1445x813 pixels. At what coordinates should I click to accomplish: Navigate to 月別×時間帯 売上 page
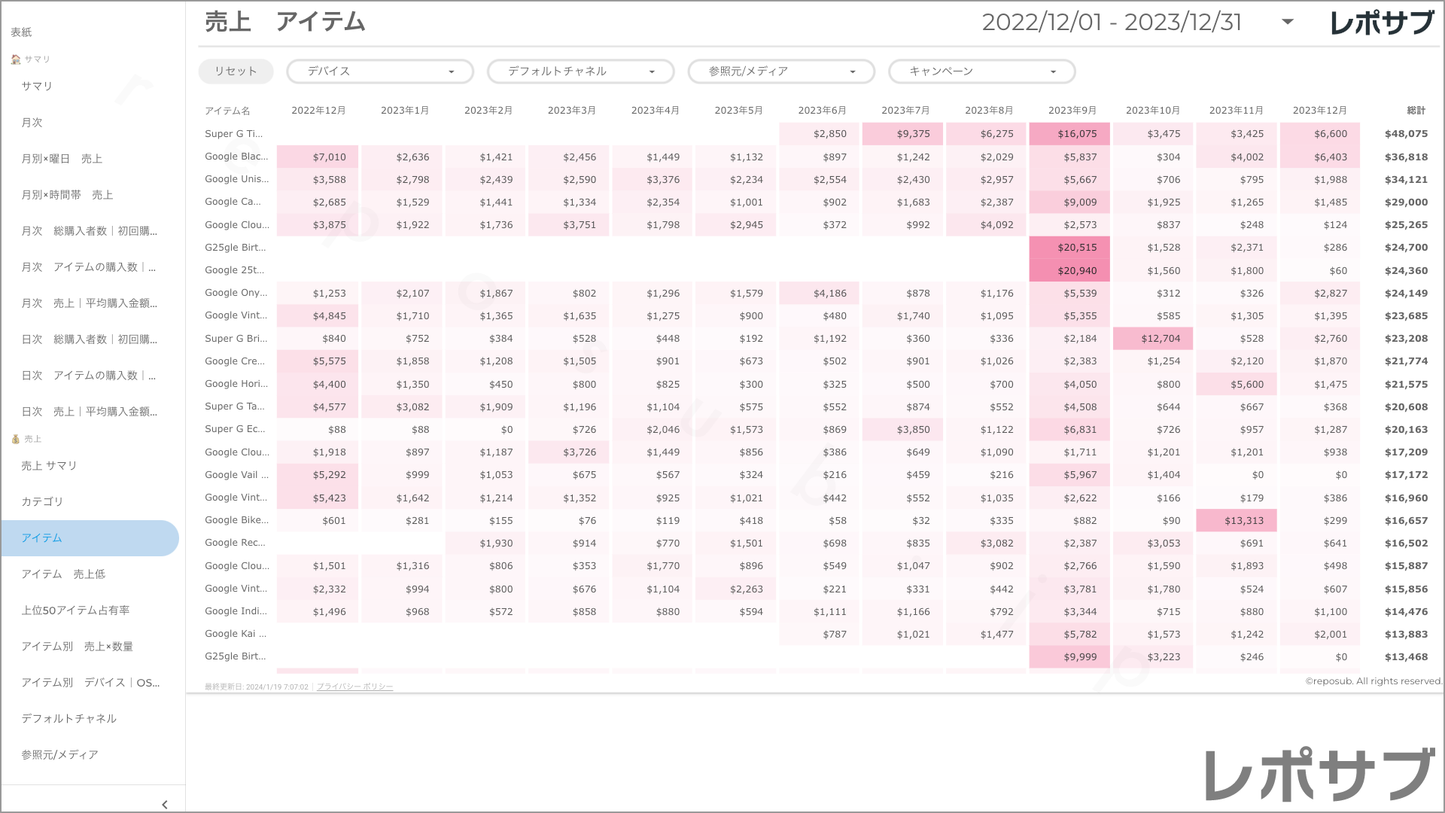(67, 195)
